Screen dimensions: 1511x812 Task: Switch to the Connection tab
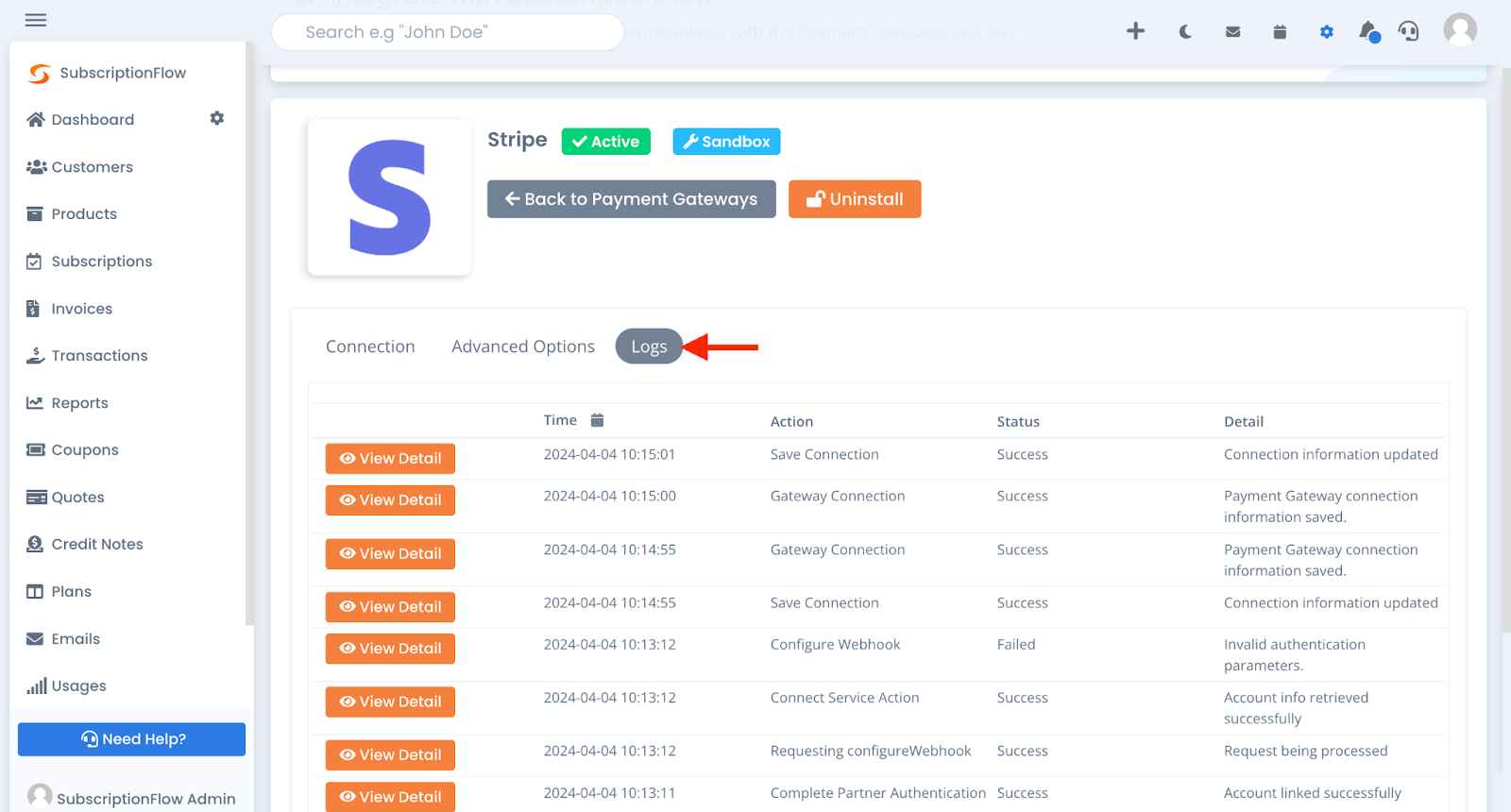[370, 347]
